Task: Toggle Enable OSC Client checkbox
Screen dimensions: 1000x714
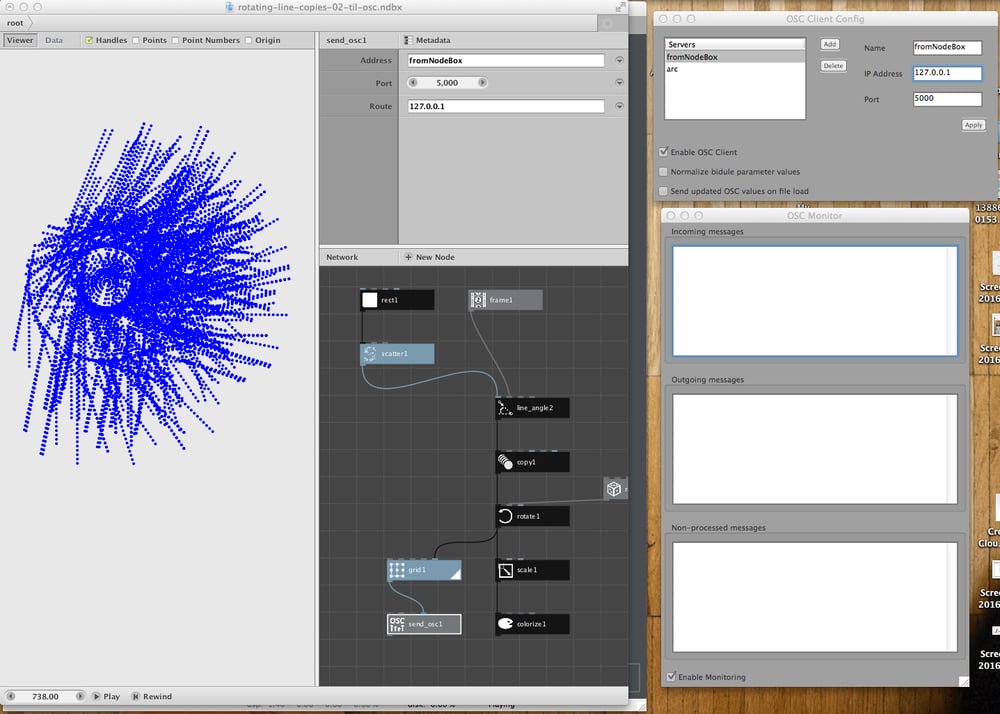Action: pyautogui.click(x=663, y=152)
